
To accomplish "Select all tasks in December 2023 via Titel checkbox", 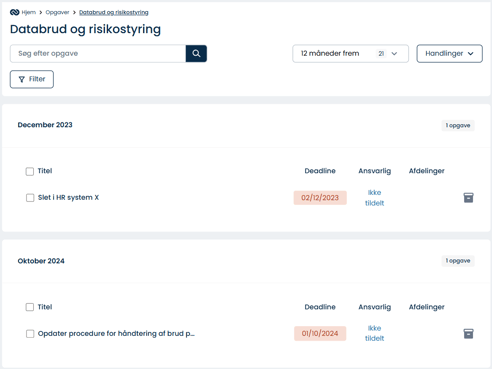I will (30, 171).
